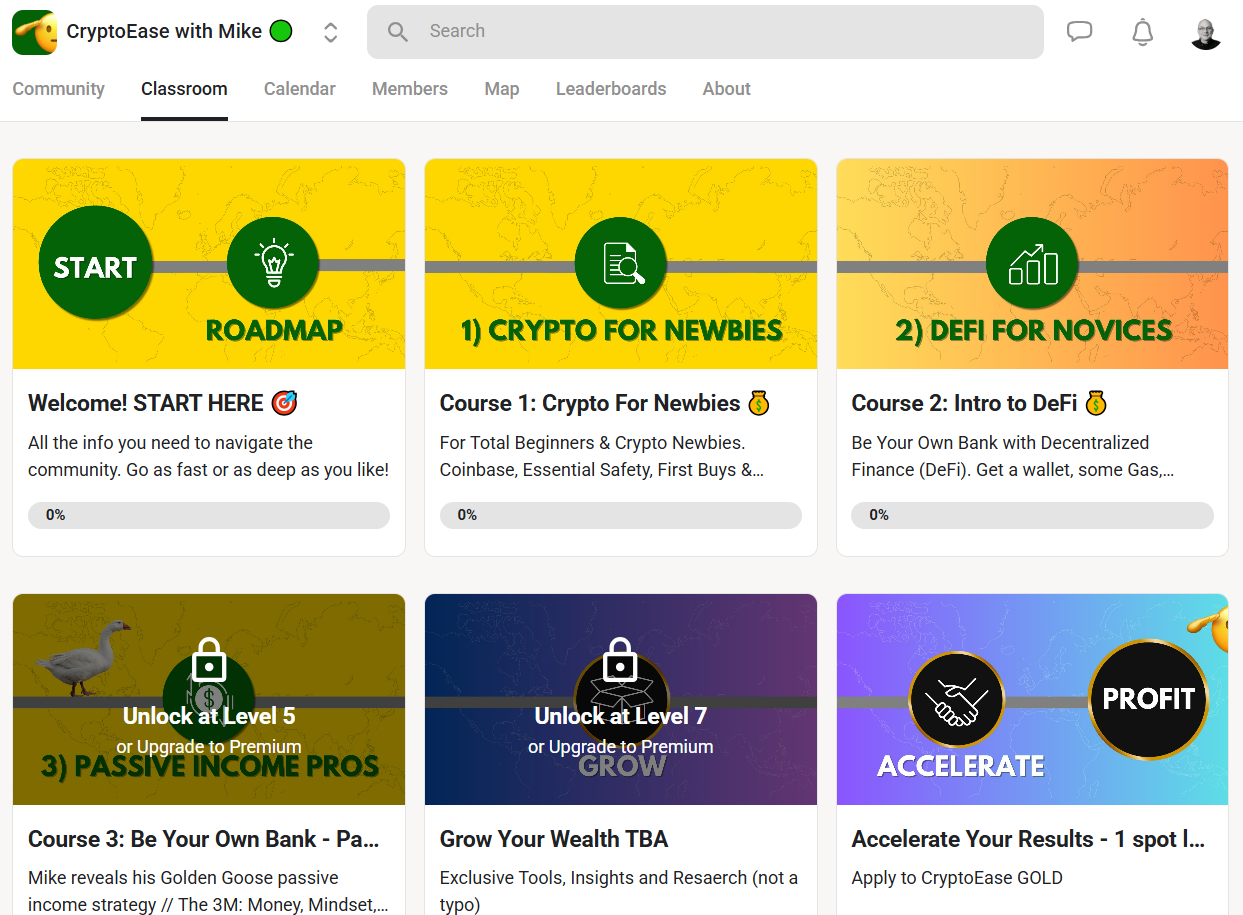This screenshot has height=915, width=1243.
Task: Click the lightbulb Roadmap icon
Action: (x=273, y=265)
